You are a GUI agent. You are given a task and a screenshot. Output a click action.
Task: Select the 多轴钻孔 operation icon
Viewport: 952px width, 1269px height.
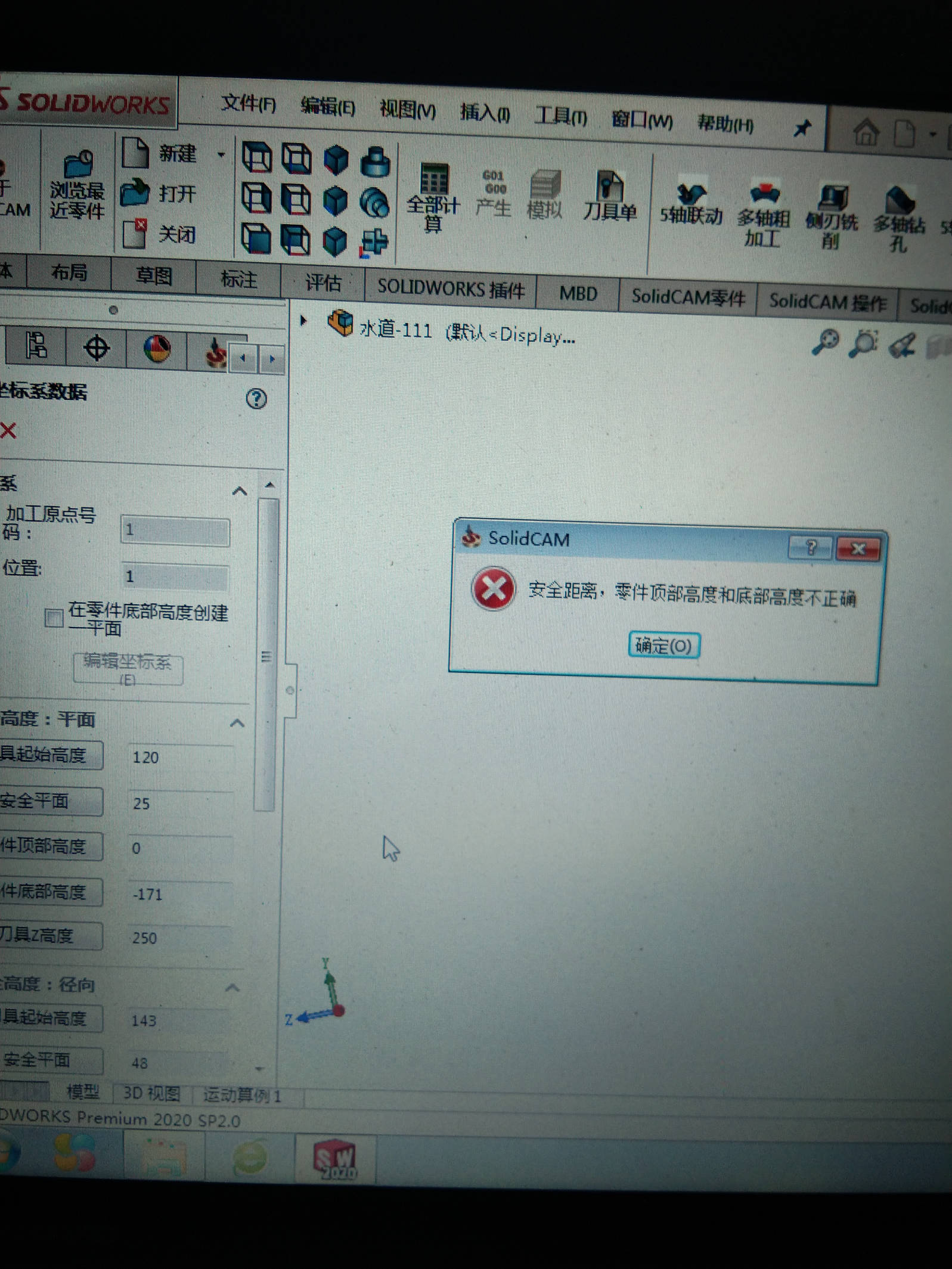click(x=899, y=219)
